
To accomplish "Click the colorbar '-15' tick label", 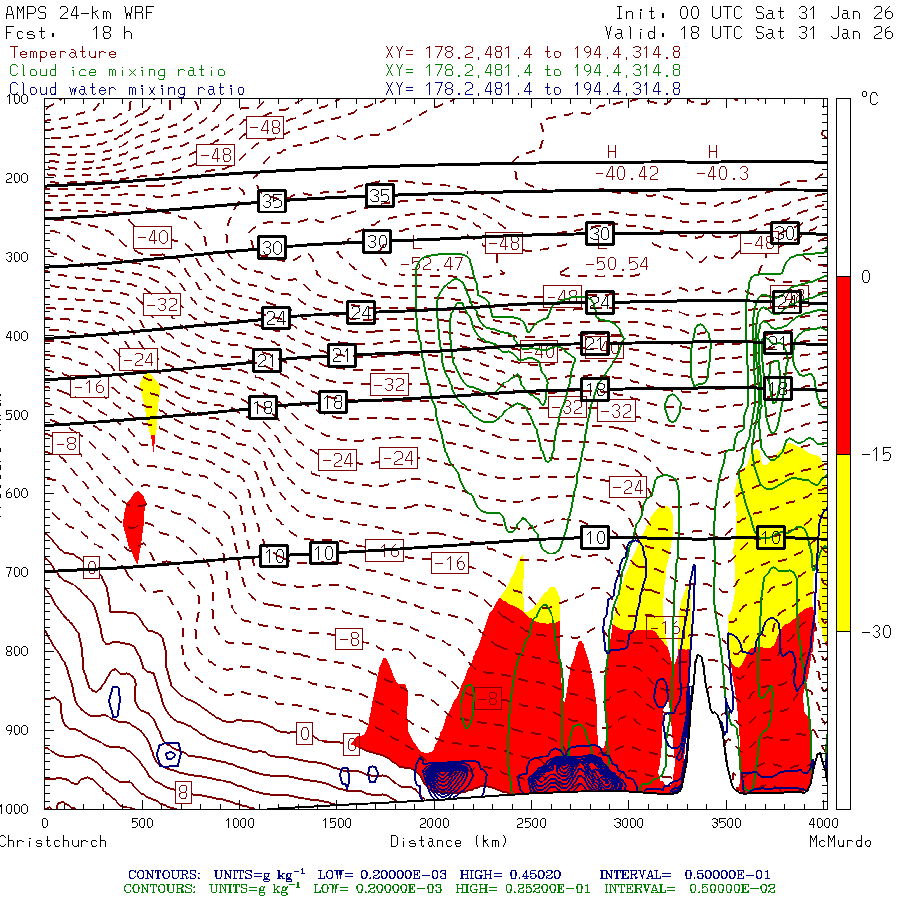I will coord(876,455).
